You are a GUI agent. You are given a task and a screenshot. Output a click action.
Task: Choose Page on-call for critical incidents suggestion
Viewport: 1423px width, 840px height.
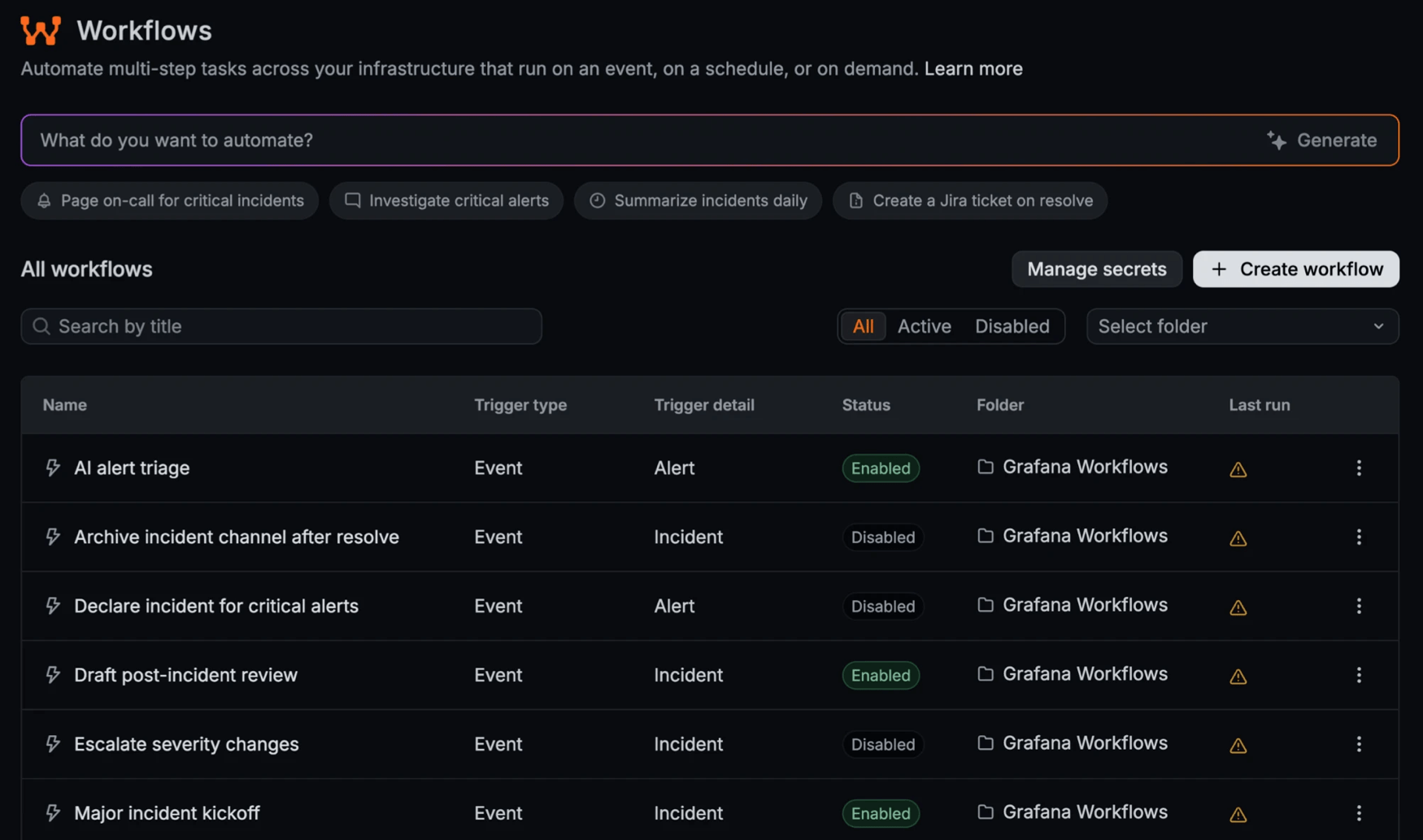(170, 201)
